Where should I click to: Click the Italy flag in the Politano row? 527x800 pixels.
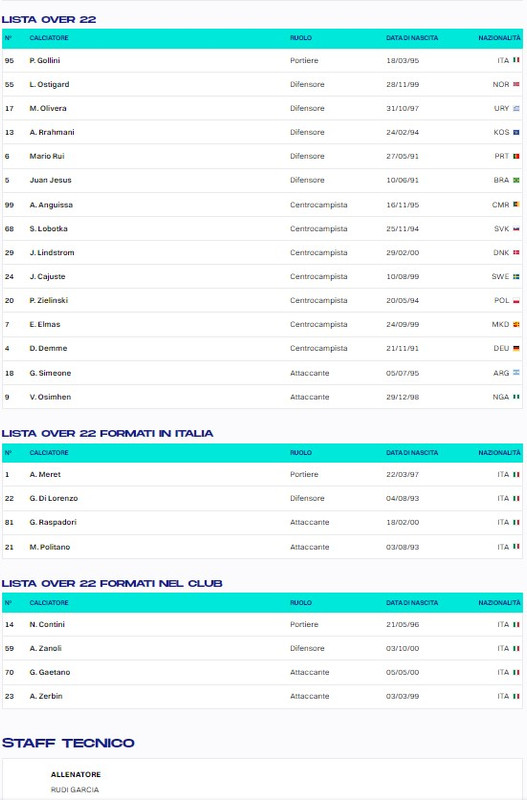pos(516,547)
